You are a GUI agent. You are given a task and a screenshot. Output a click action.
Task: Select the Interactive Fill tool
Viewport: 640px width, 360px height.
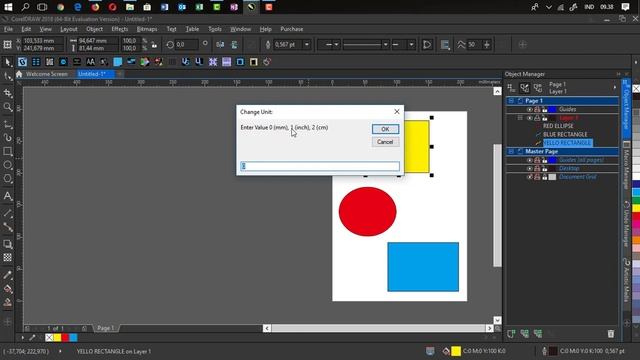pos(8,289)
